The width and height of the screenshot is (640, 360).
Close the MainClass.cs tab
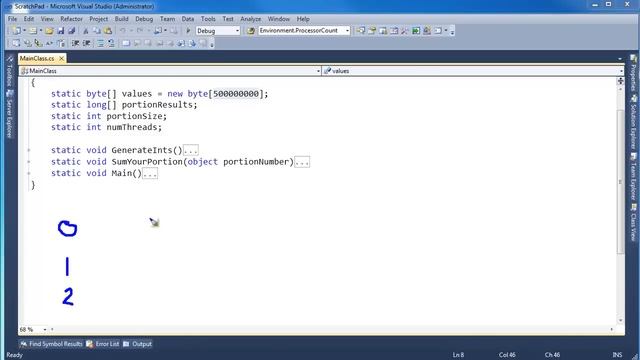tap(61, 59)
